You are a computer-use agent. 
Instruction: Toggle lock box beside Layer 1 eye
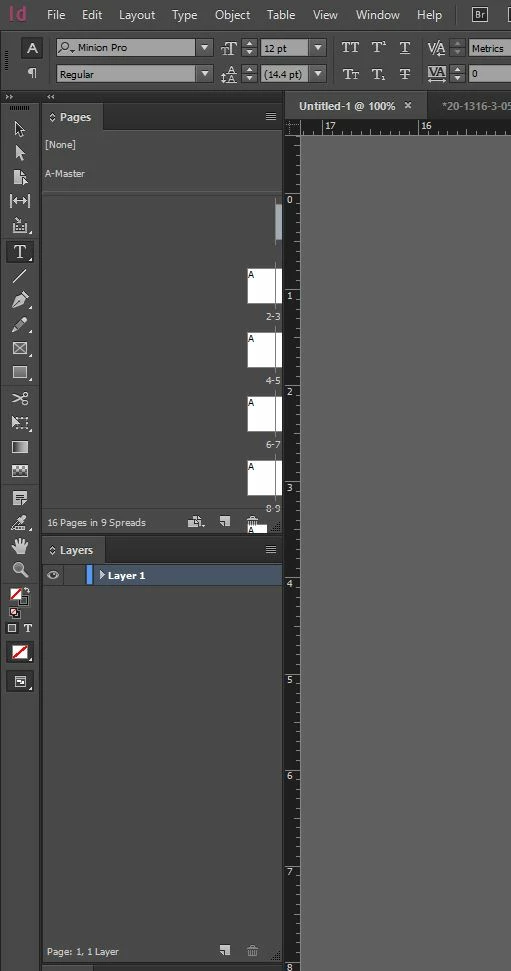[x=74, y=575]
